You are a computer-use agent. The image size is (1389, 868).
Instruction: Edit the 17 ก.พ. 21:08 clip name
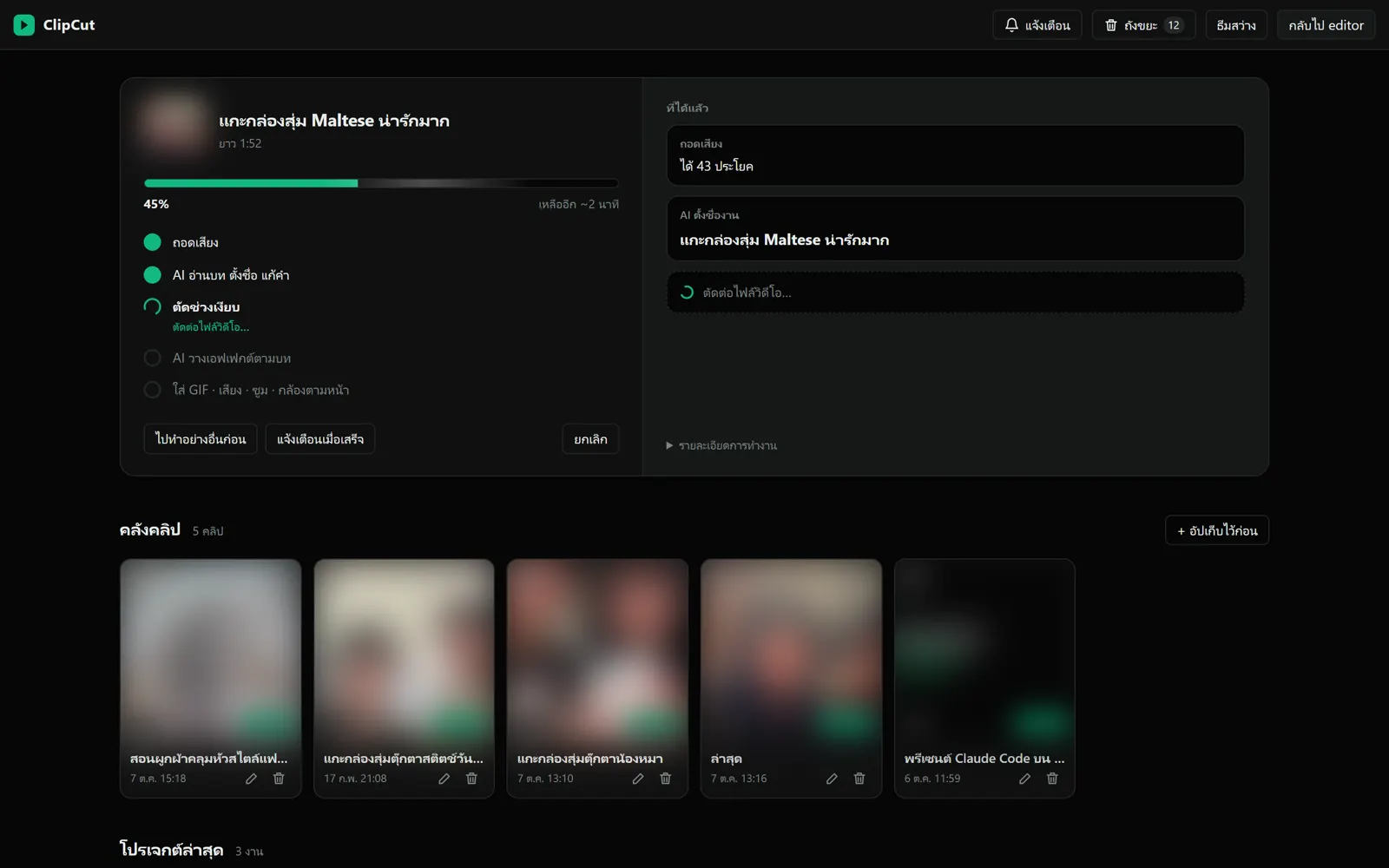pos(444,779)
